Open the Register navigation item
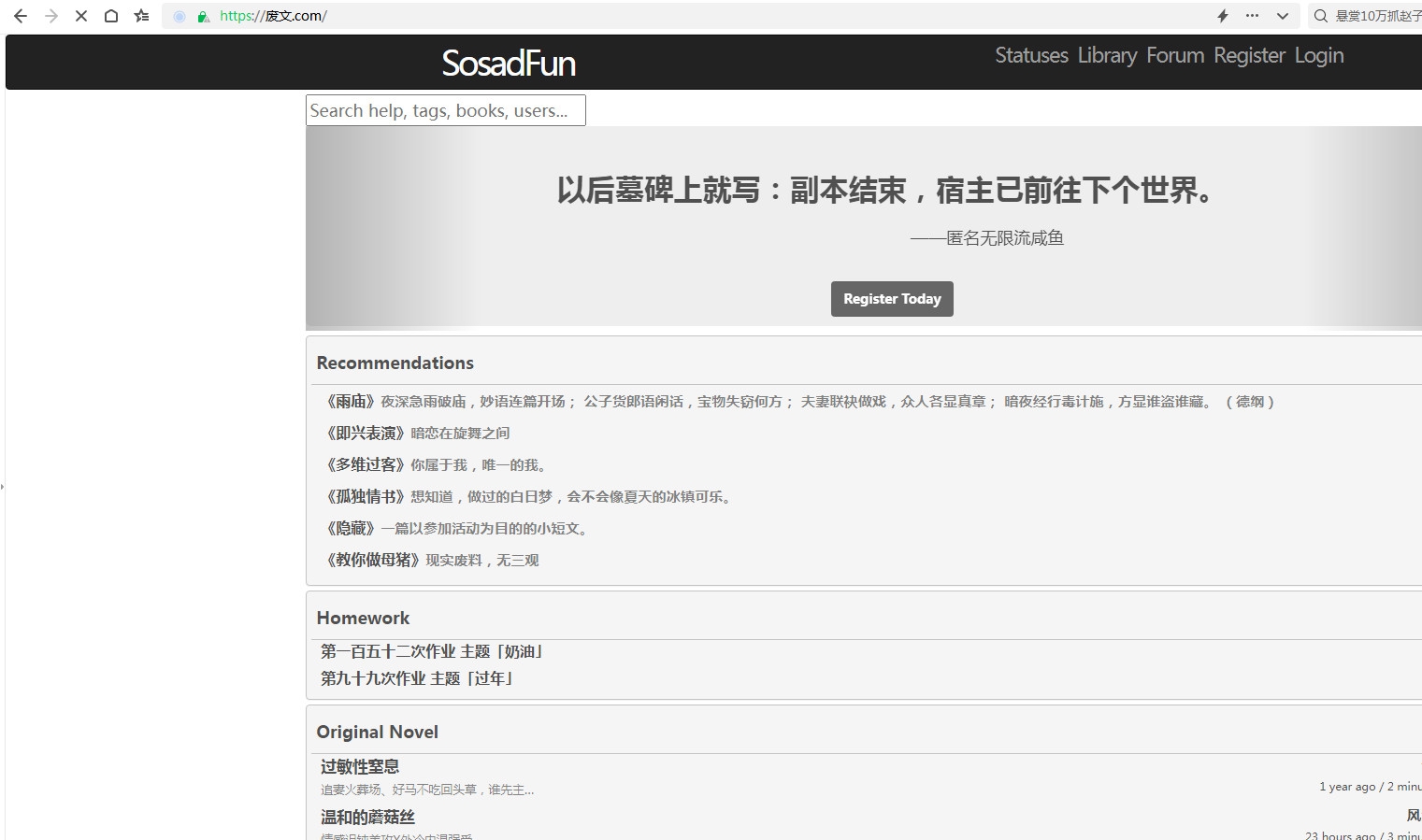 1249,55
